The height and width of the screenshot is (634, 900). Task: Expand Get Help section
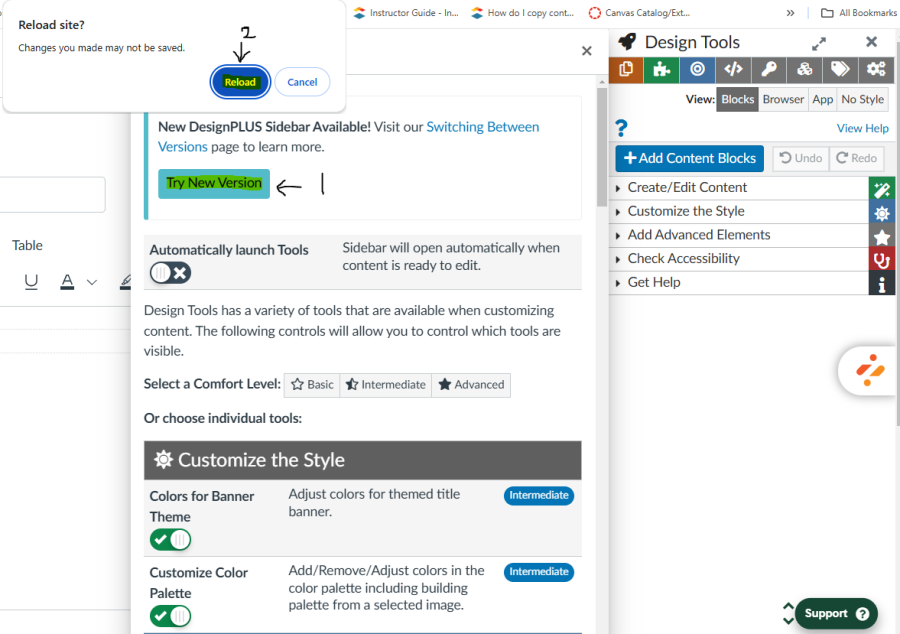point(739,282)
